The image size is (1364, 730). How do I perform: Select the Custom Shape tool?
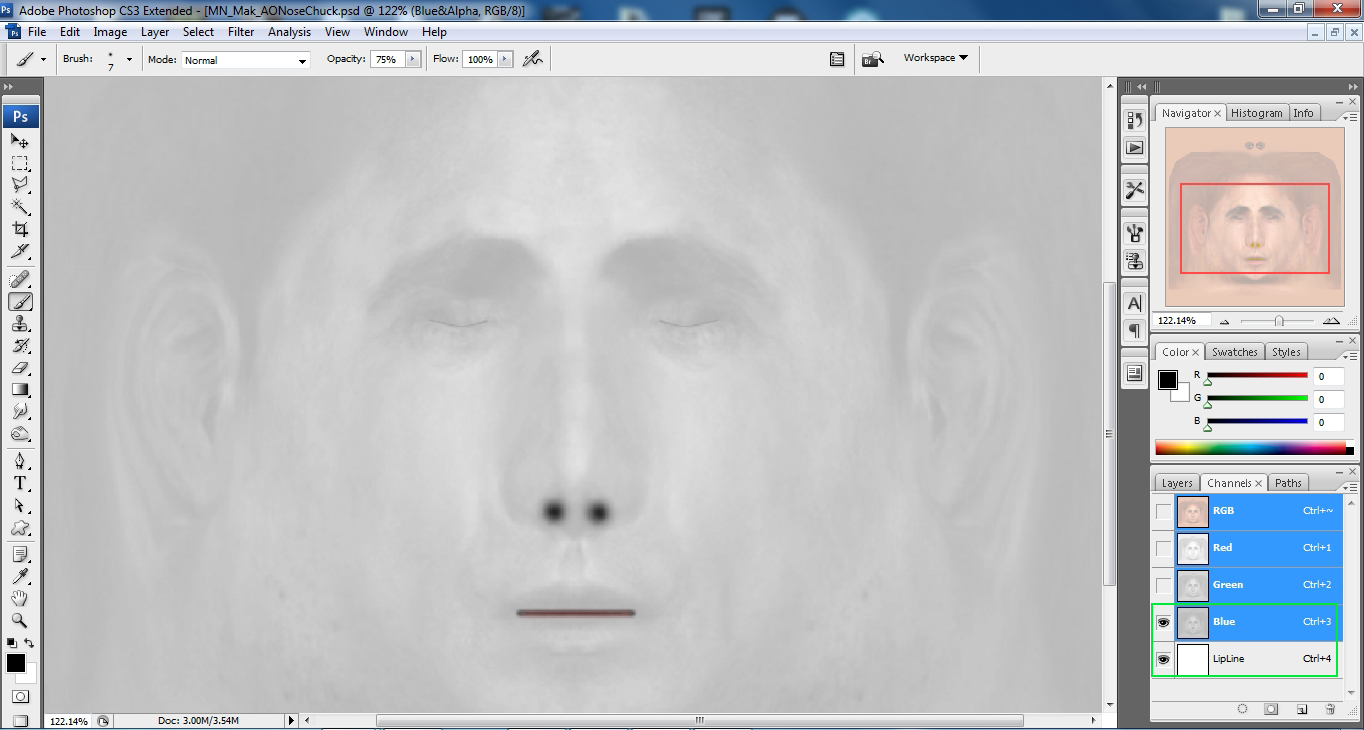(x=20, y=528)
